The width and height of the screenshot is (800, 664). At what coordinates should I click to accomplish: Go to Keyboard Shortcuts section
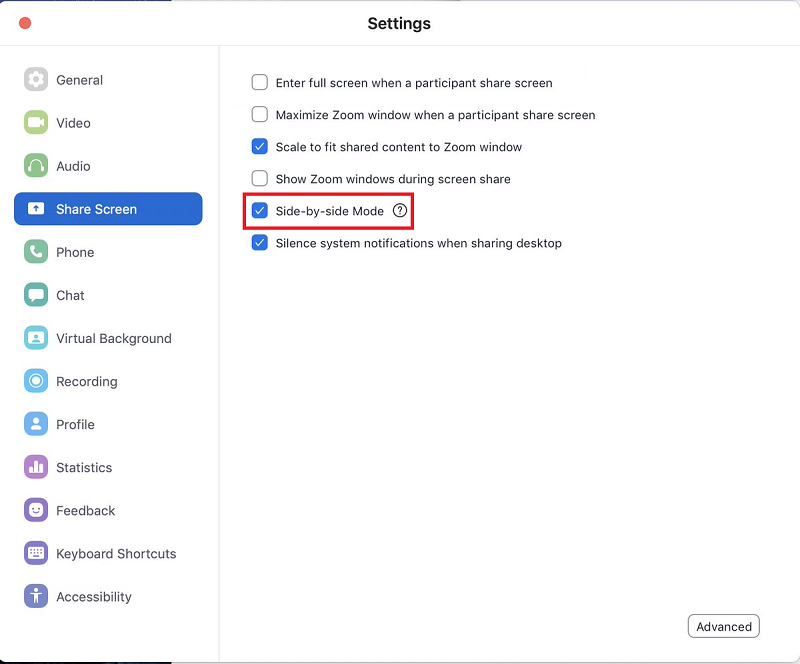pyautogui.click(x=116, y=553)
